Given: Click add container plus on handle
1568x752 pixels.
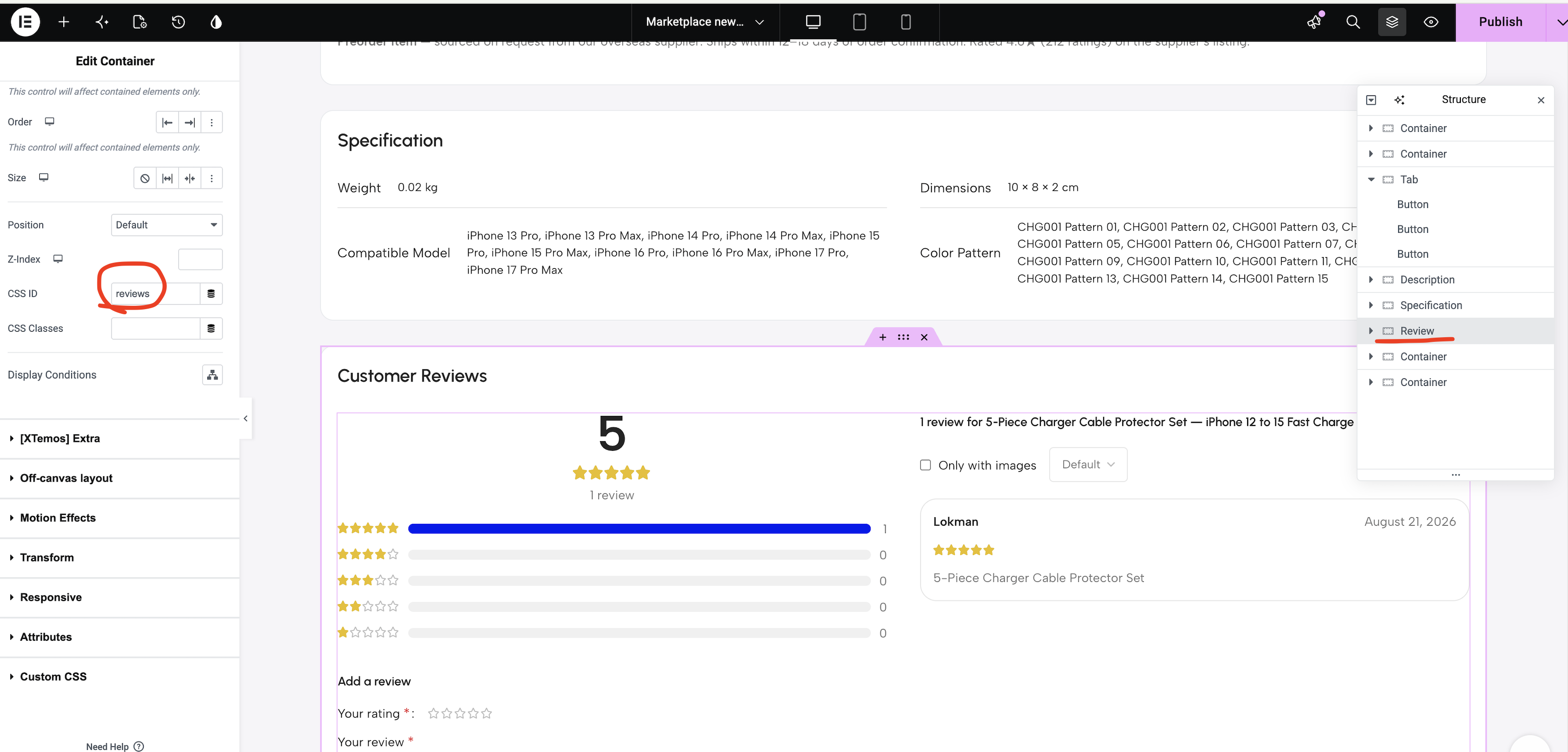Looking at the screenshot, I should click(883, 337).
